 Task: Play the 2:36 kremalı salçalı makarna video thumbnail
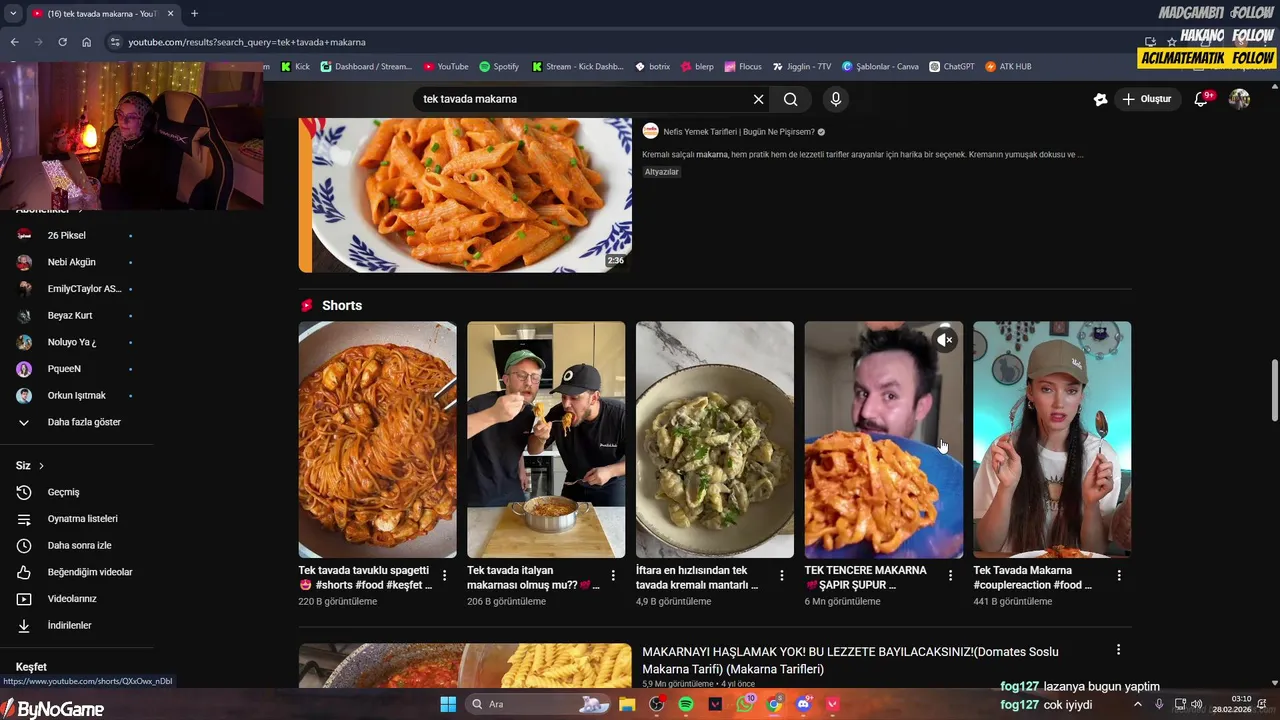[465, 195]
